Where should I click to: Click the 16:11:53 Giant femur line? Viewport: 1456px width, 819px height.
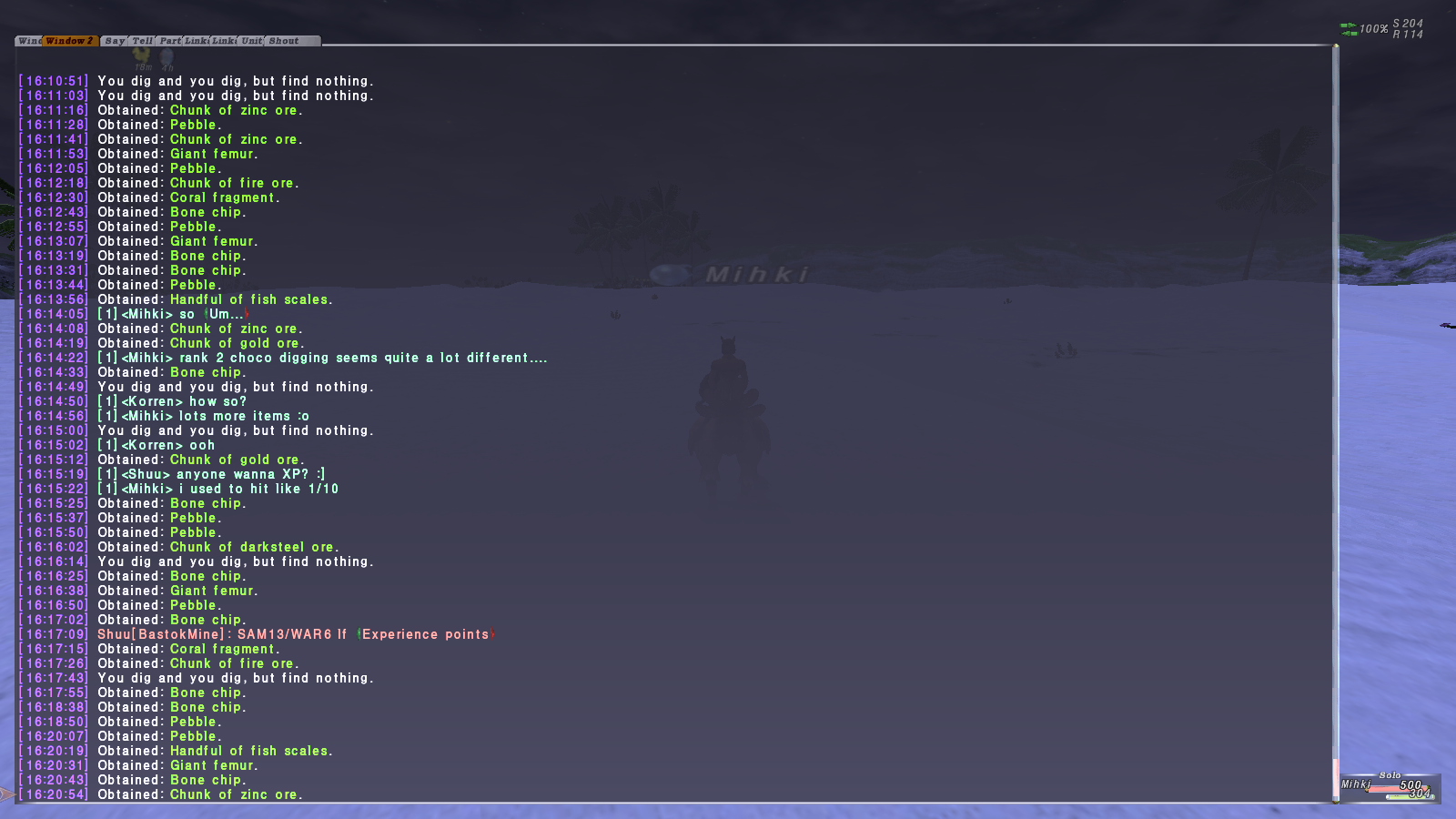click(x=138, y=154)
